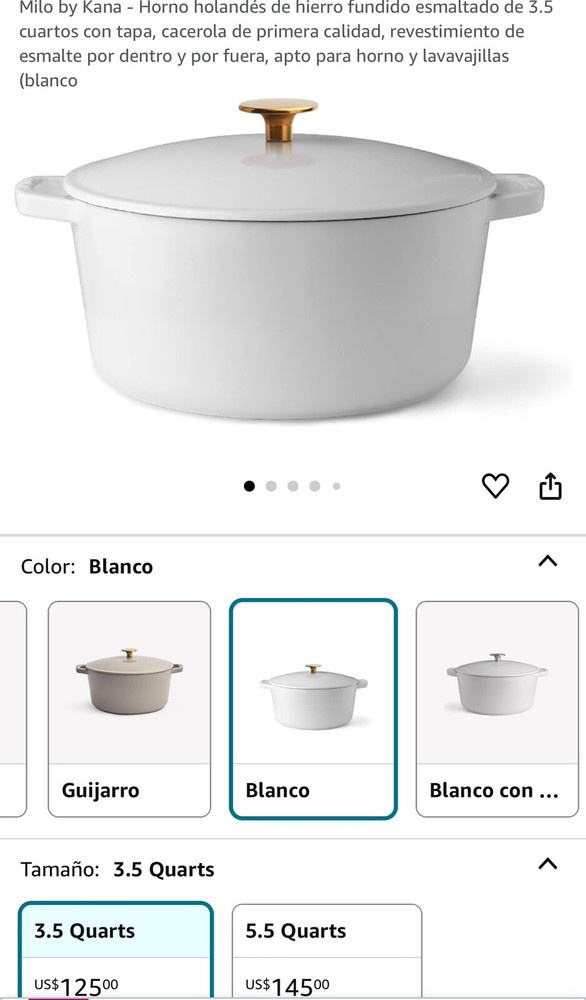Select the first image carousel dot

(248, 486)
